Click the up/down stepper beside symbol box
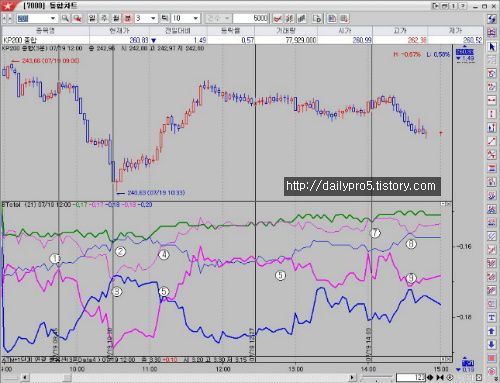This screenshot has width=500, height=383. tap(7, 18)
